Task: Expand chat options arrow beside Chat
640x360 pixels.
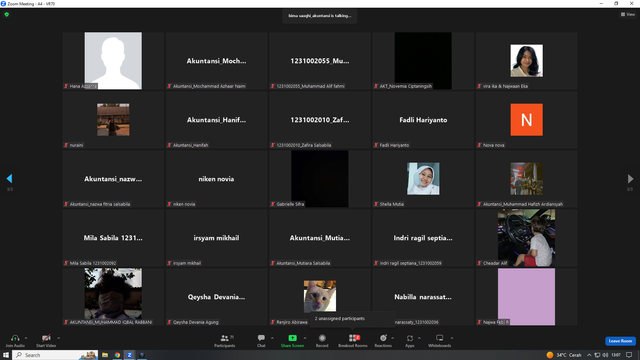Action: pos(272,338)
